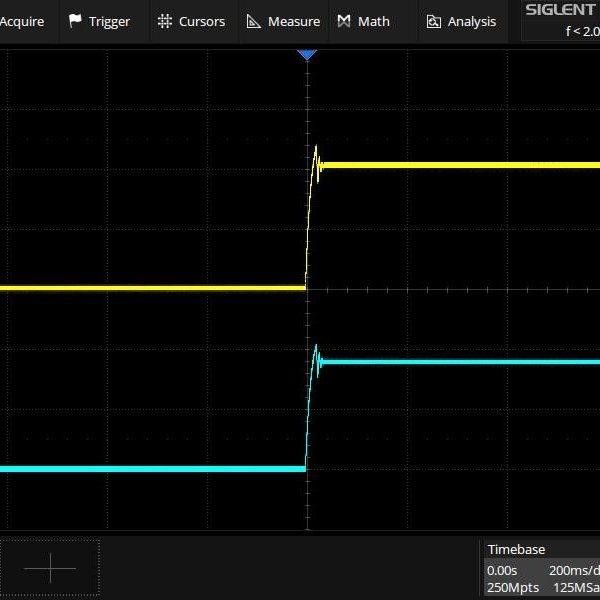Click the cyan trace's flat low level
600x600 pixels.
150,468
